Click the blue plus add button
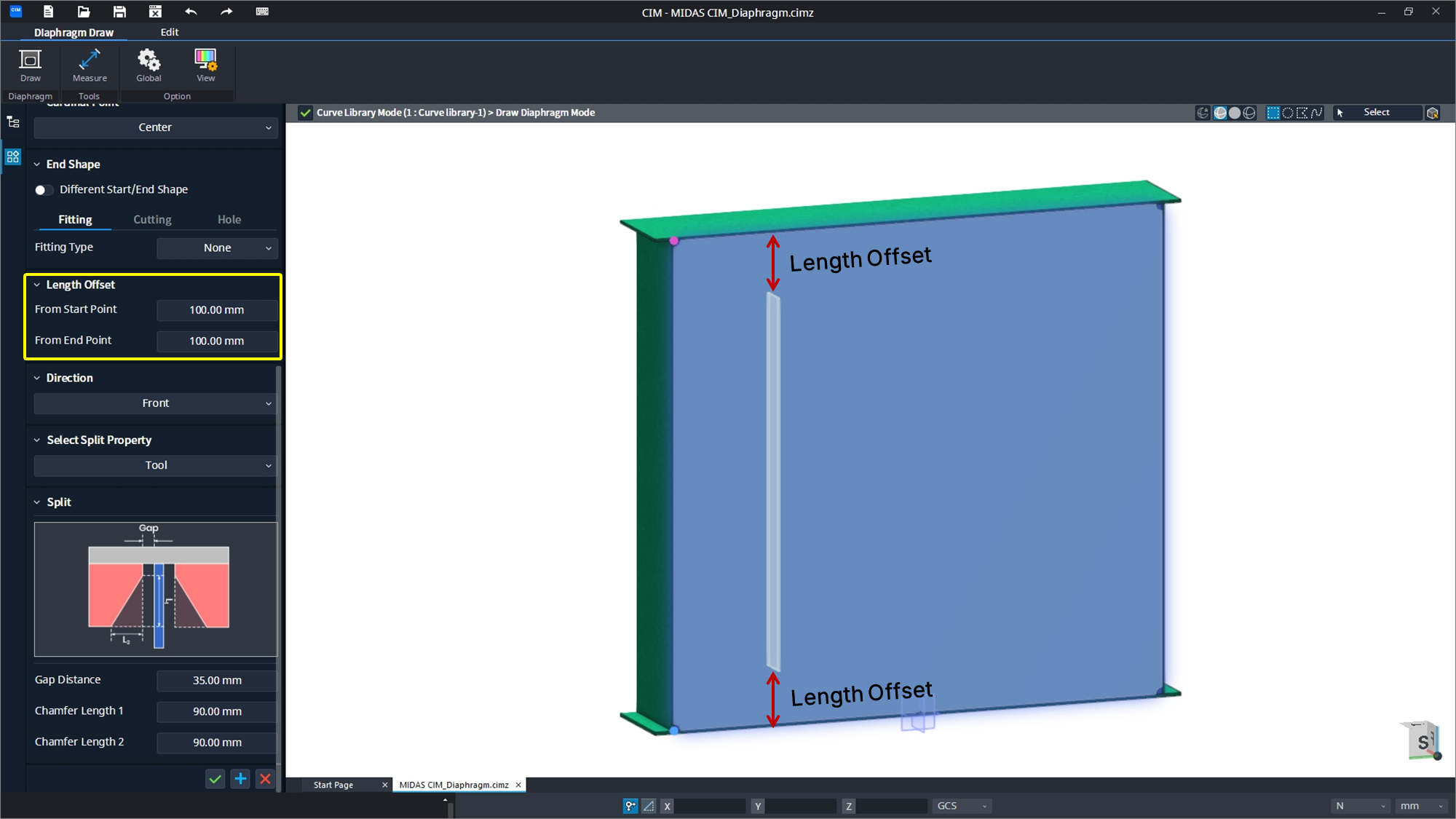 [x=240, y=779]
